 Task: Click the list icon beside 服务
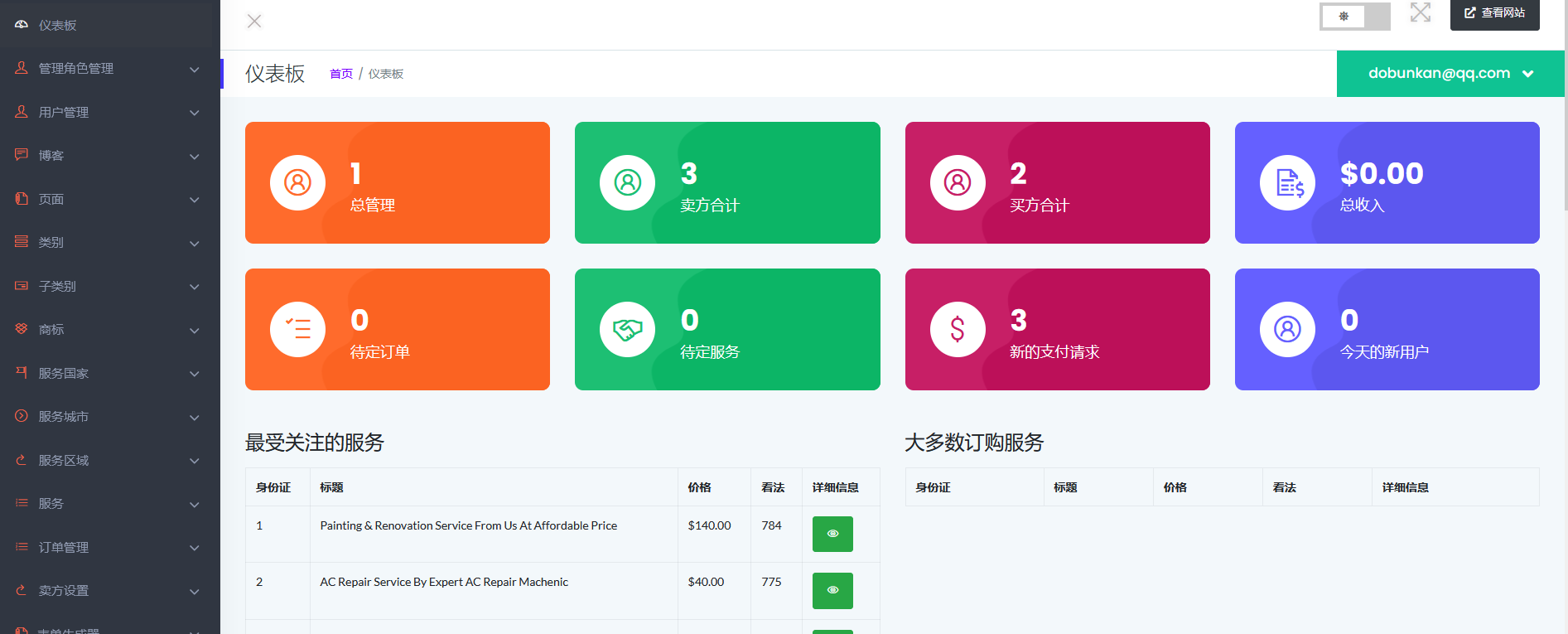tap(22, 502)
